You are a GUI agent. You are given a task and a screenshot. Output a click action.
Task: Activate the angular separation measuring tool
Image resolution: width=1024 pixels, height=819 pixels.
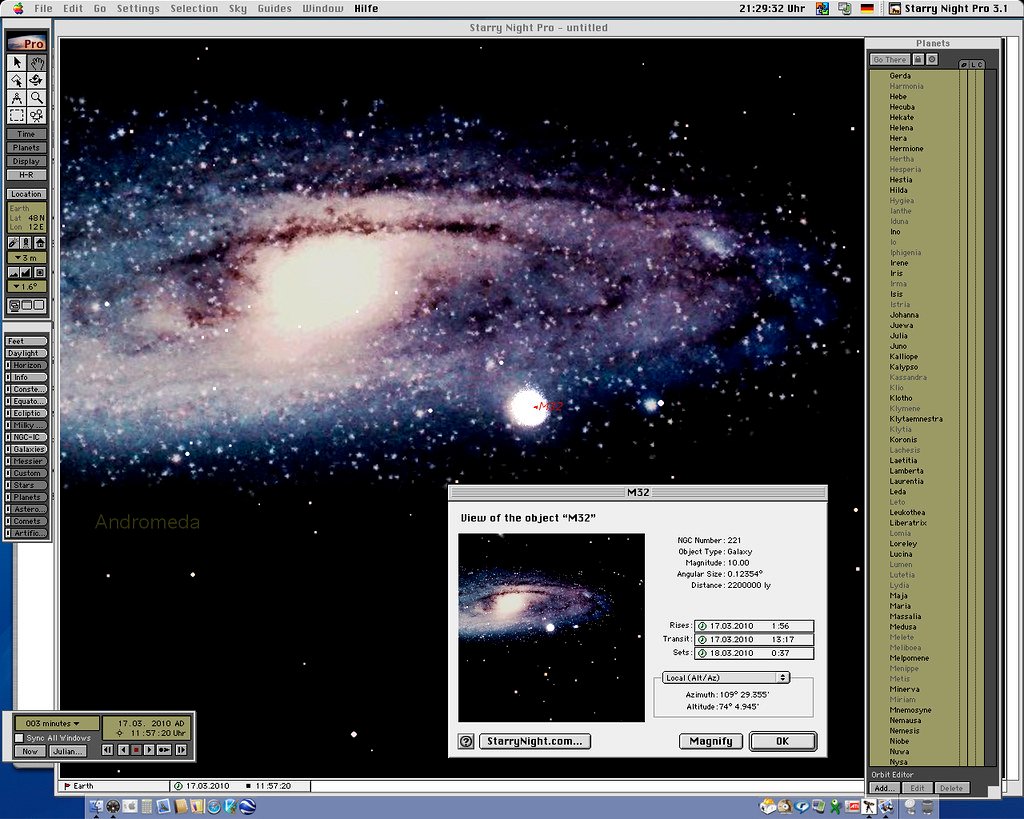tap(17, 97)
